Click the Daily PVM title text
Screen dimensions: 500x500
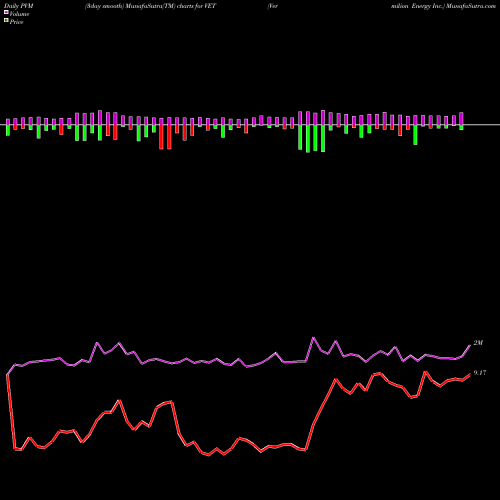[x=19, y=6]
